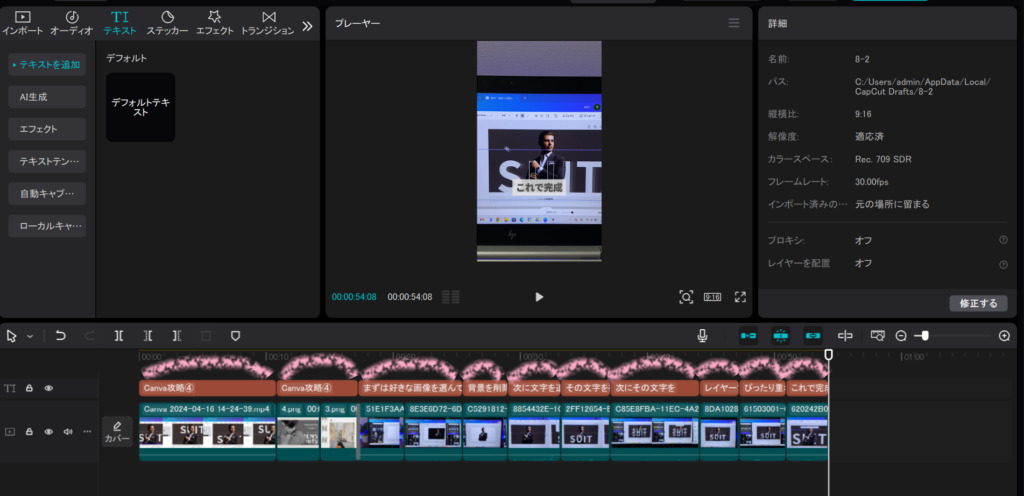Click the カバー (Cover) button
1024x496 pixels.
pyautogui.click(x=118, y=432)
